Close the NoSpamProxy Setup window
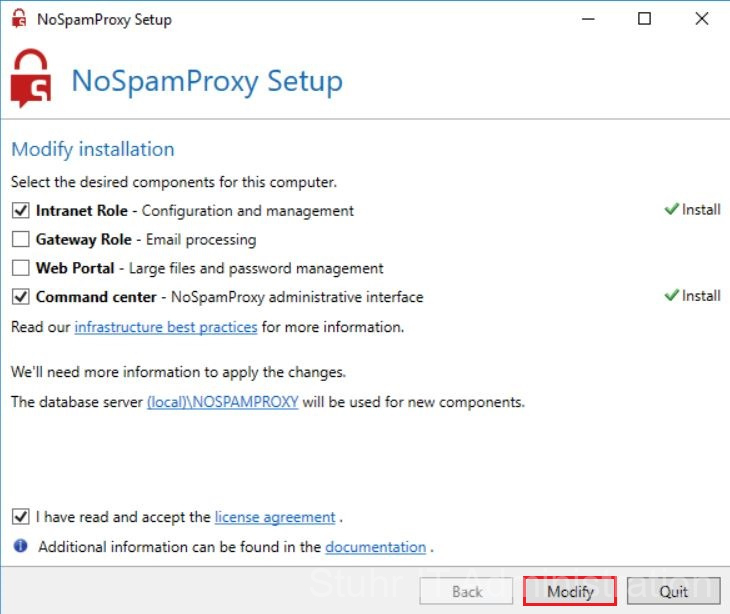The width and height of the screenshot is (730, 614). coord(702,19)
